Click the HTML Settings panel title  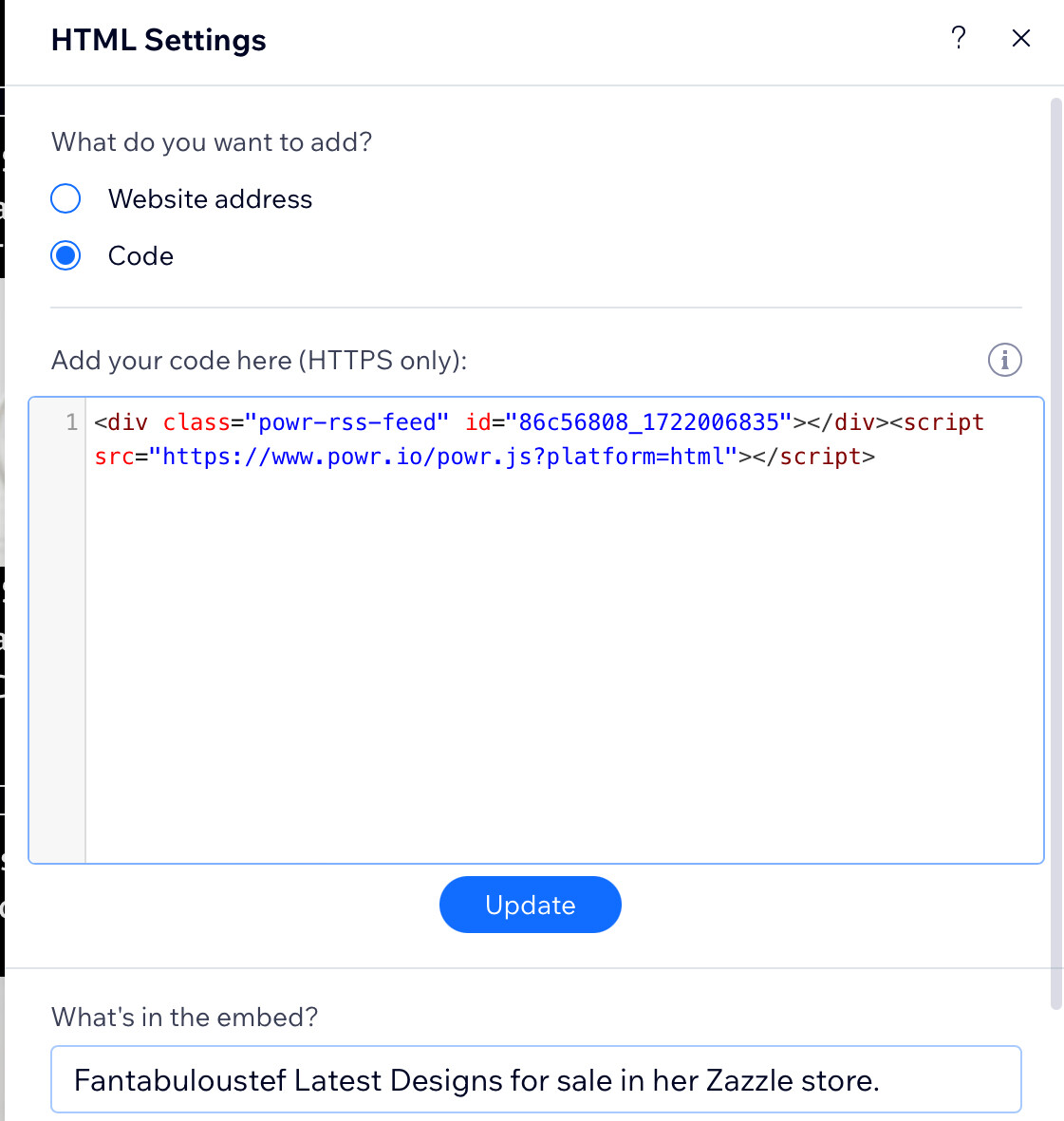click(x=159, y=40)
